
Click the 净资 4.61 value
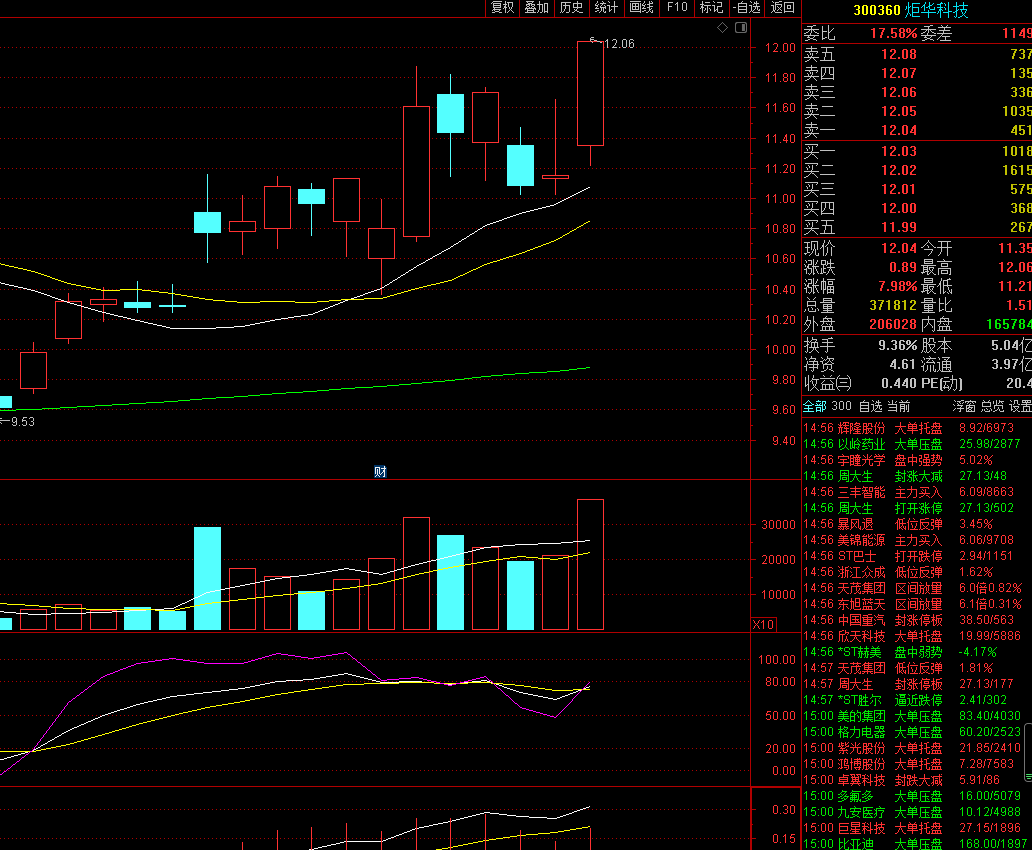[x=902, y=364]
